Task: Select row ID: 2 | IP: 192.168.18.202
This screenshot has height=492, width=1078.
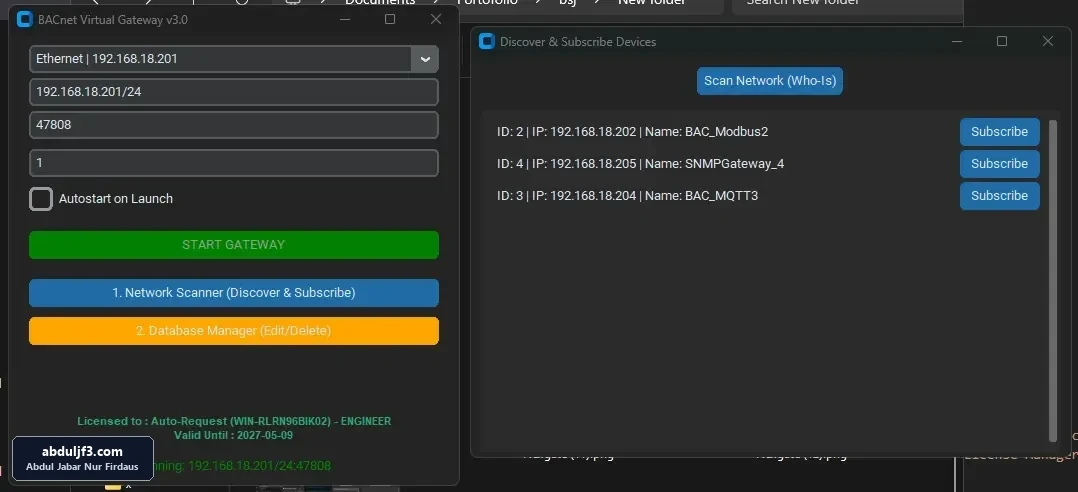Action: (632, 132)
